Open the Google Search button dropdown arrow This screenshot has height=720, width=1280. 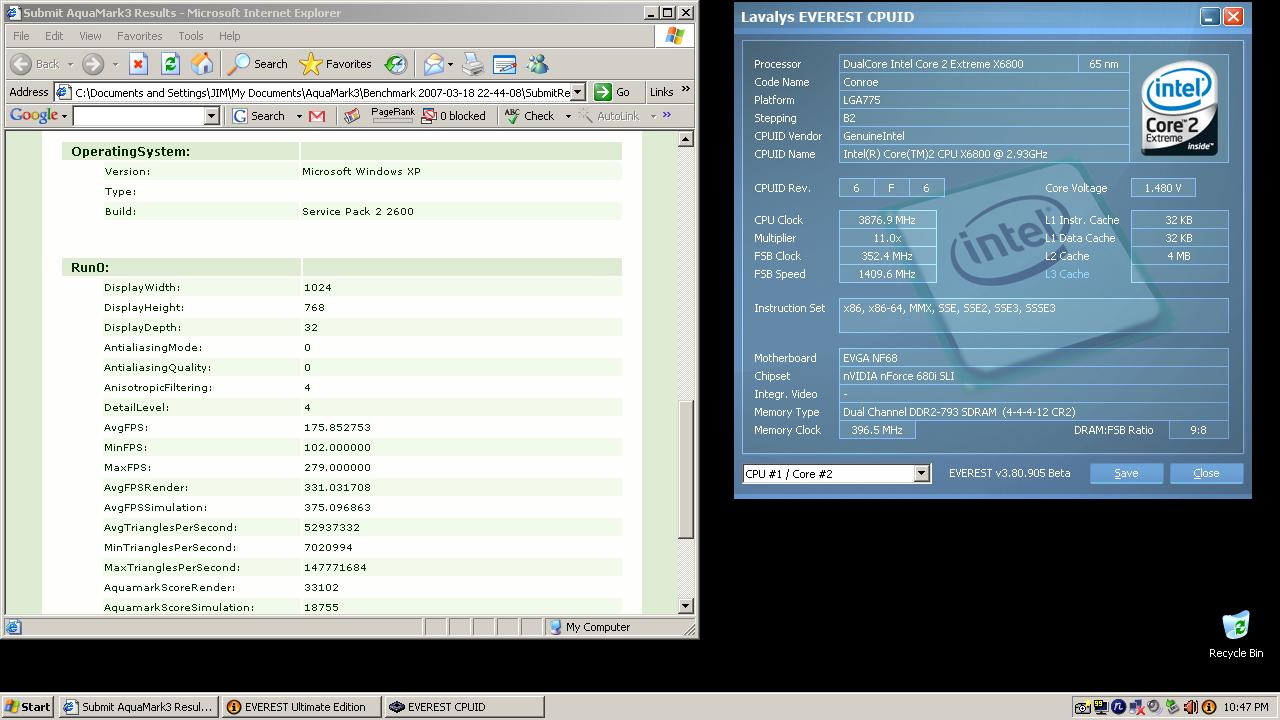coord(298,116)
